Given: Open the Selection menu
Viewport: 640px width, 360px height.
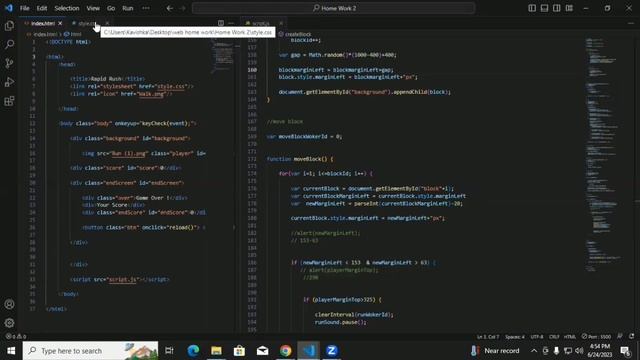Looking at the screenshot, I should (x=67, y=8).
